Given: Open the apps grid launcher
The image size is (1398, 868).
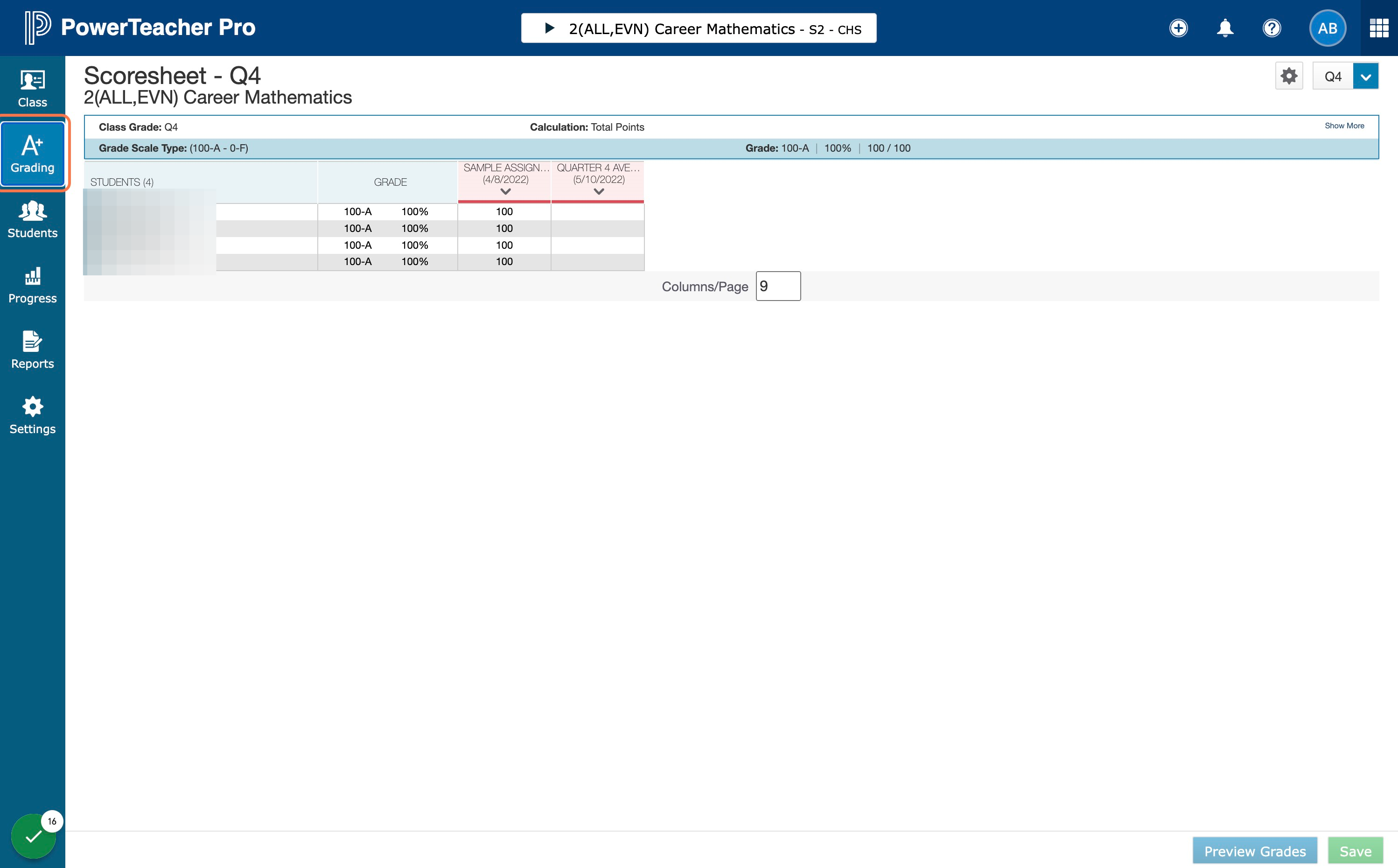Looking at the screenshot, I should coord(1379,28).
